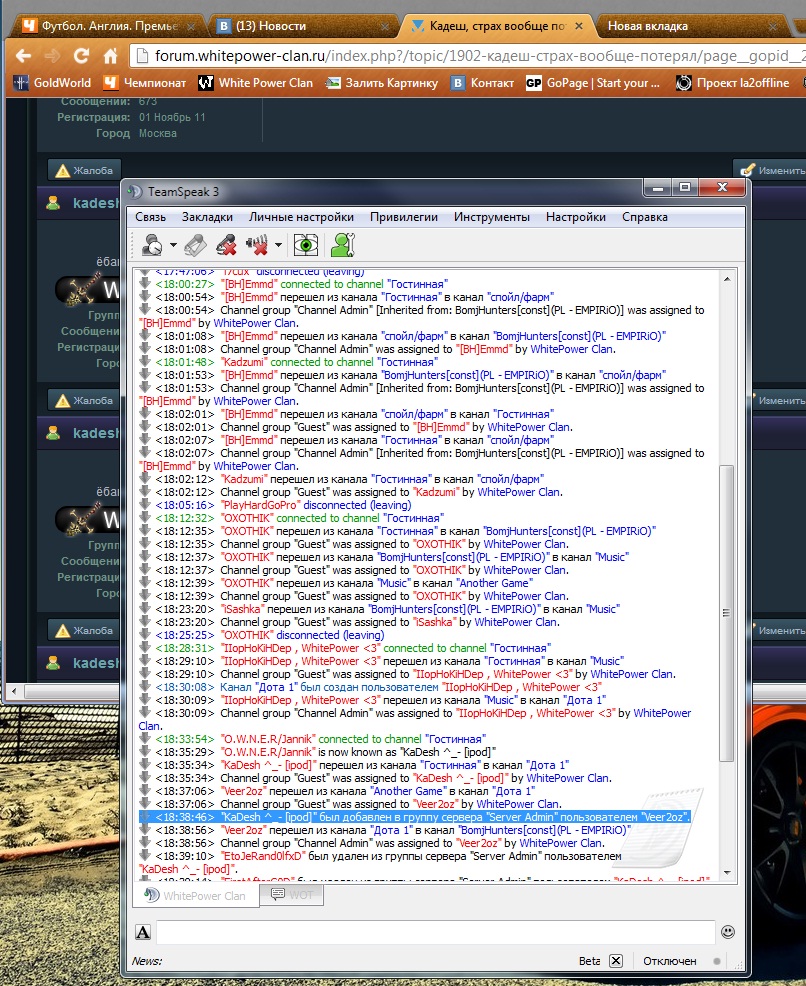Open the away status dropdown arrow

point(173,245)
